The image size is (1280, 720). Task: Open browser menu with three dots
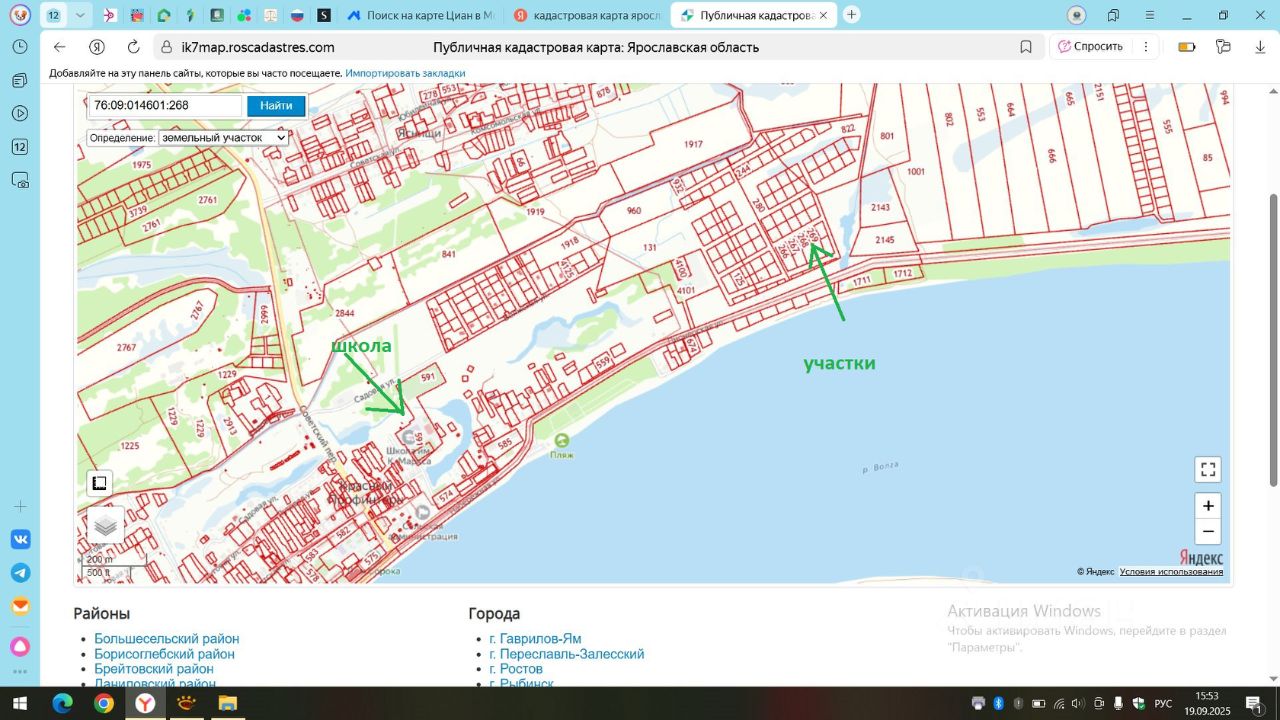pyautogui.click(x=1145, y=47)
